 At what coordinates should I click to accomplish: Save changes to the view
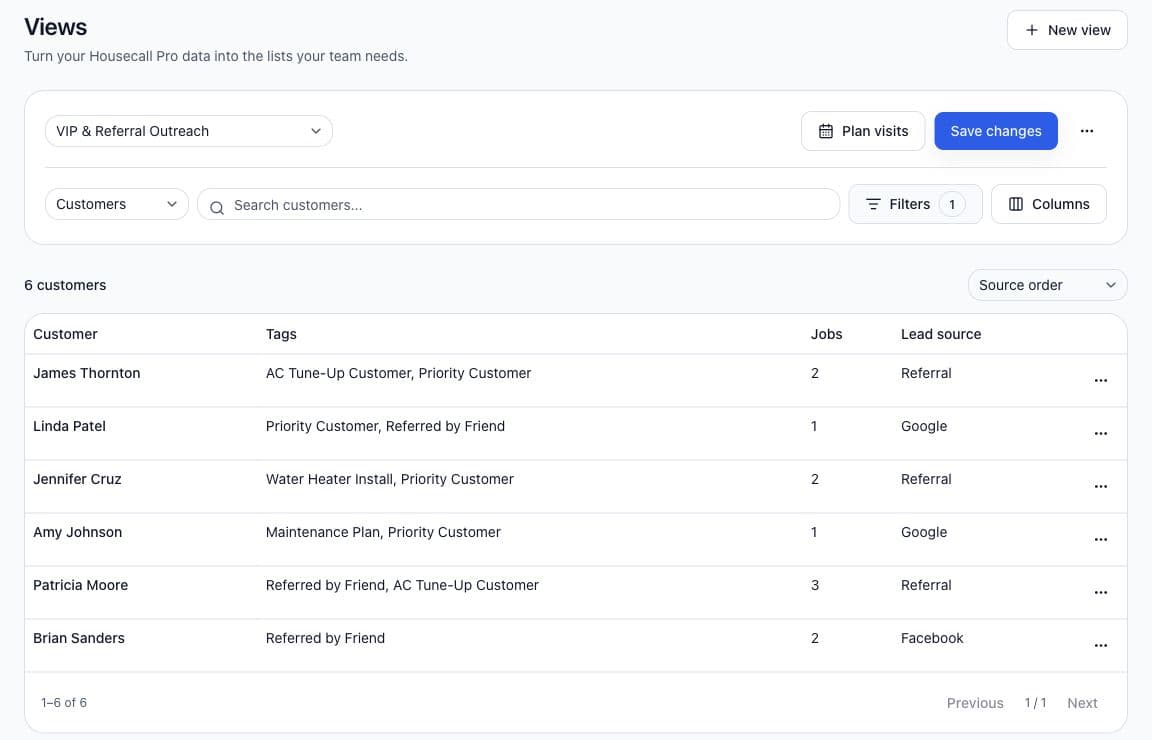pyautogui.click(x=996, y=131)
